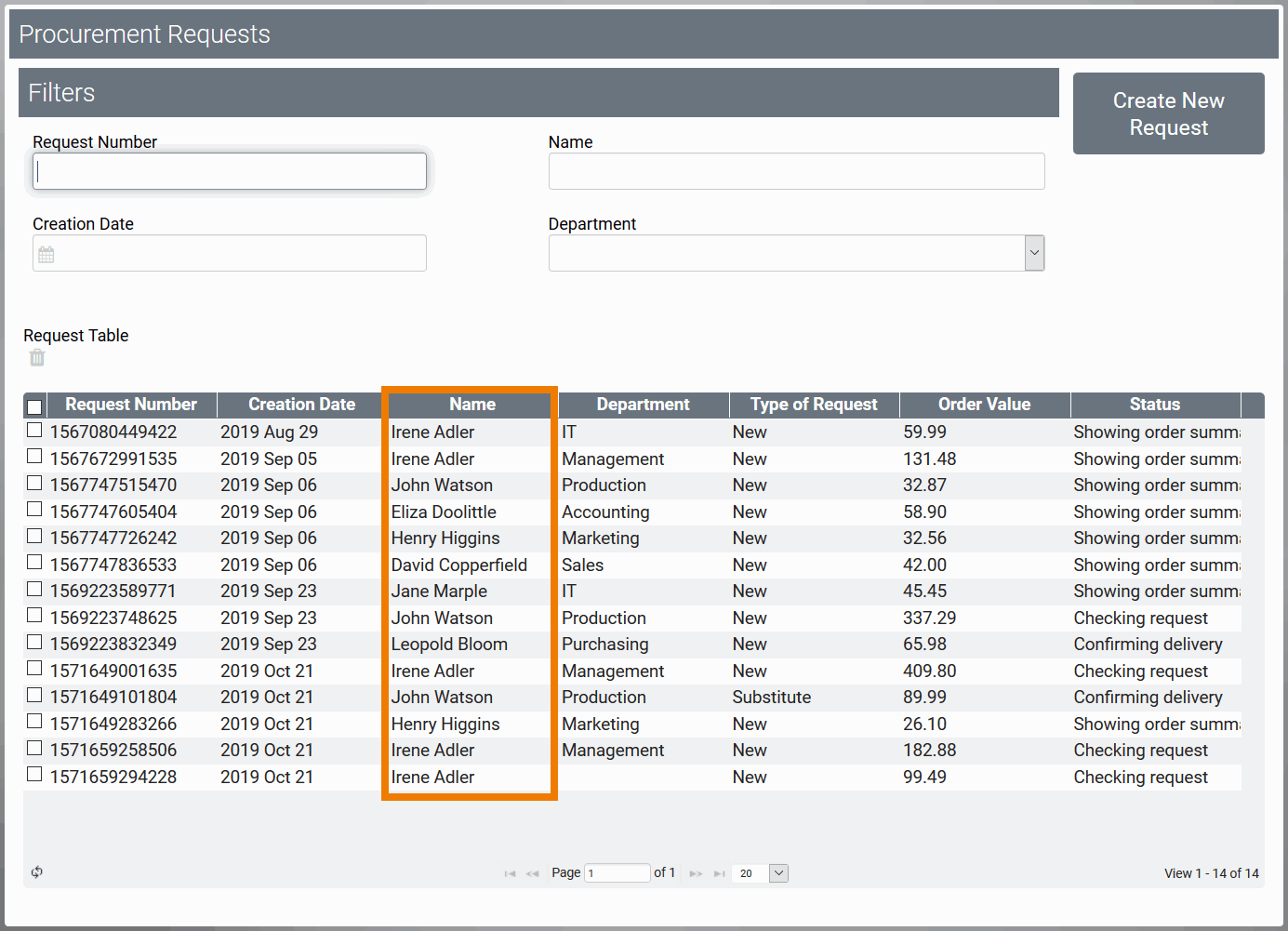Image resolution: width=1288 pixels, height=931 pixels.
Task: Jump to last page using pager icon
Action: pos(719,873)
